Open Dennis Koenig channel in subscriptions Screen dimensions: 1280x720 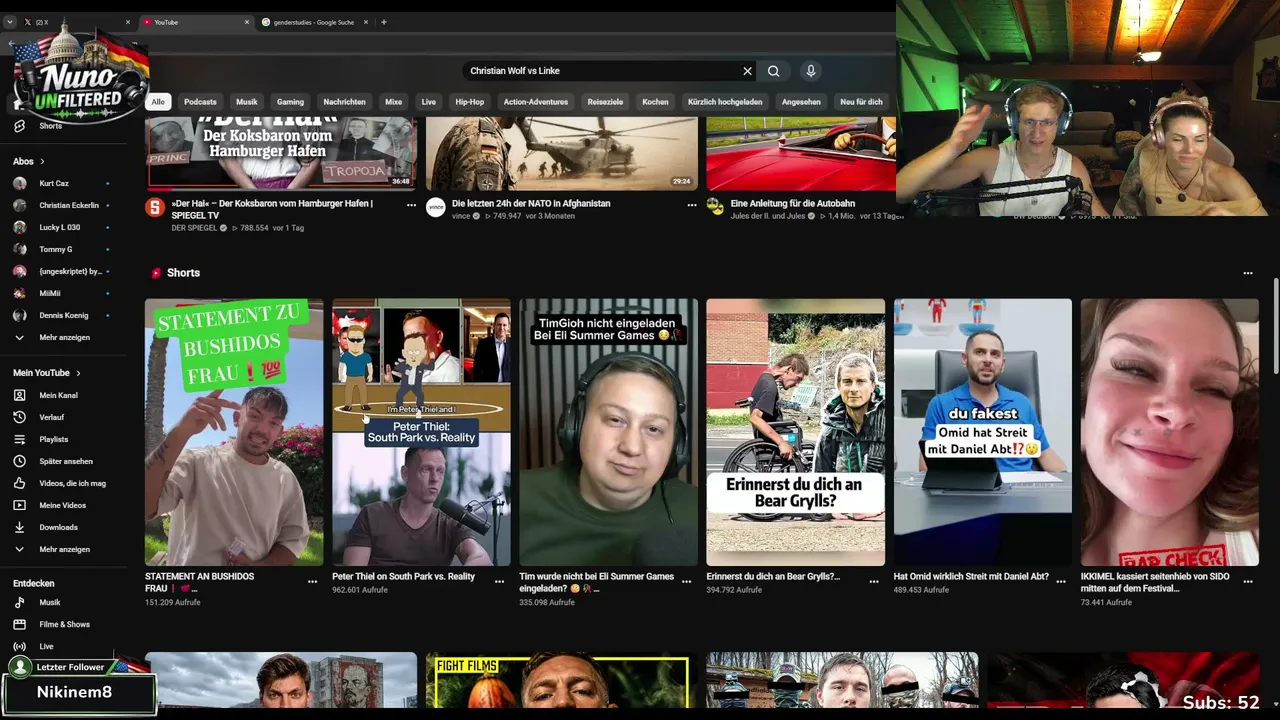[60, 315]
